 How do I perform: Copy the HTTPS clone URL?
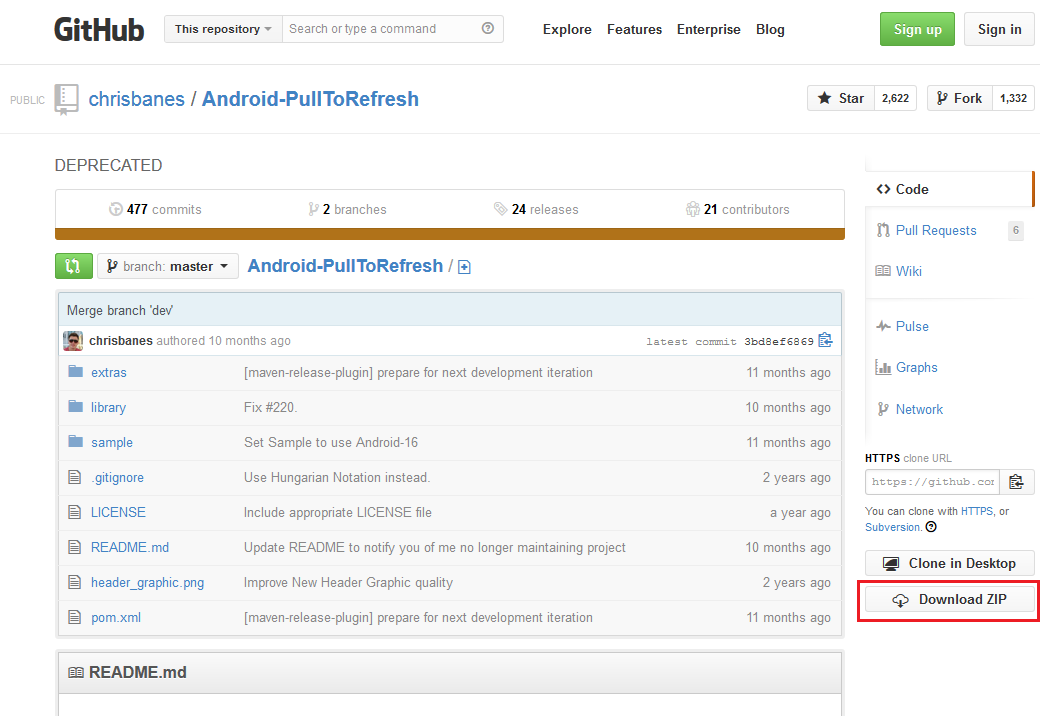pyautogui.click(x=1016, y=481)
